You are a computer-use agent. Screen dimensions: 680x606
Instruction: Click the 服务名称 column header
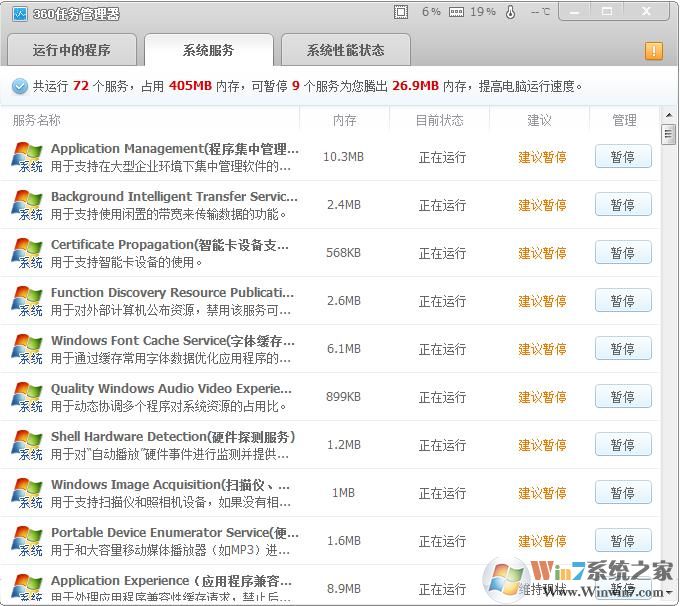pos(37,120)
